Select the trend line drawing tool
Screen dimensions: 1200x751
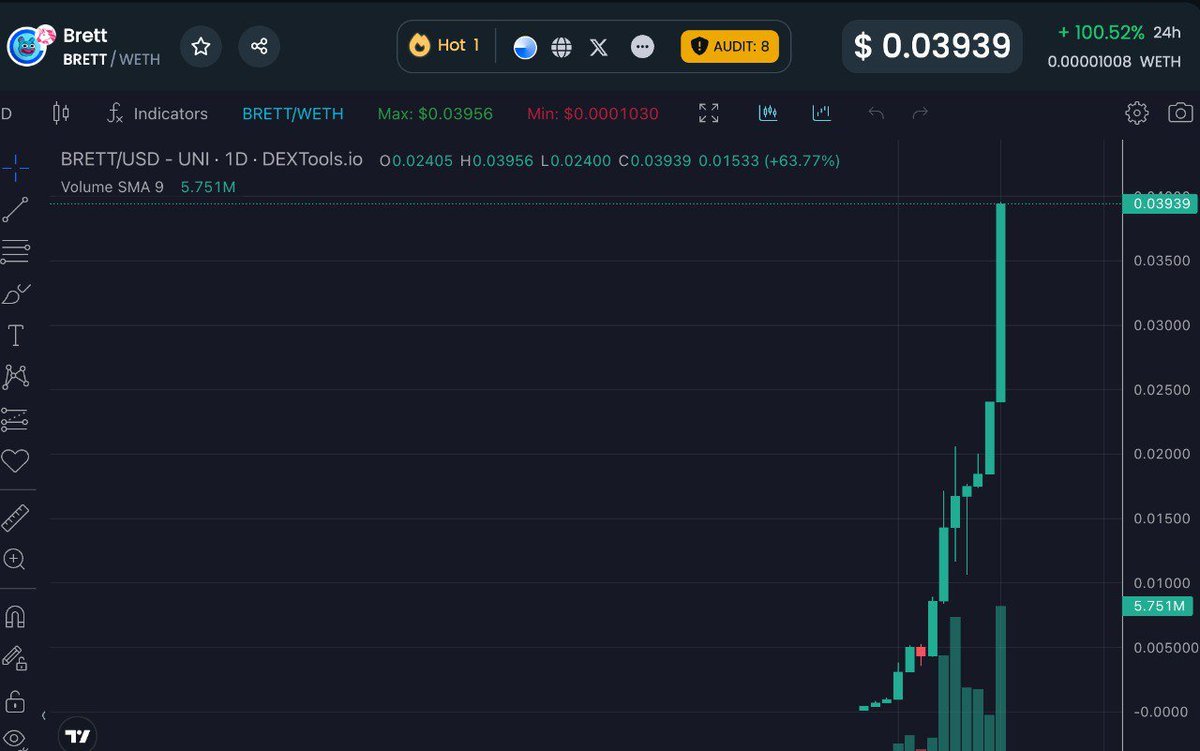[x=15, y=209]
